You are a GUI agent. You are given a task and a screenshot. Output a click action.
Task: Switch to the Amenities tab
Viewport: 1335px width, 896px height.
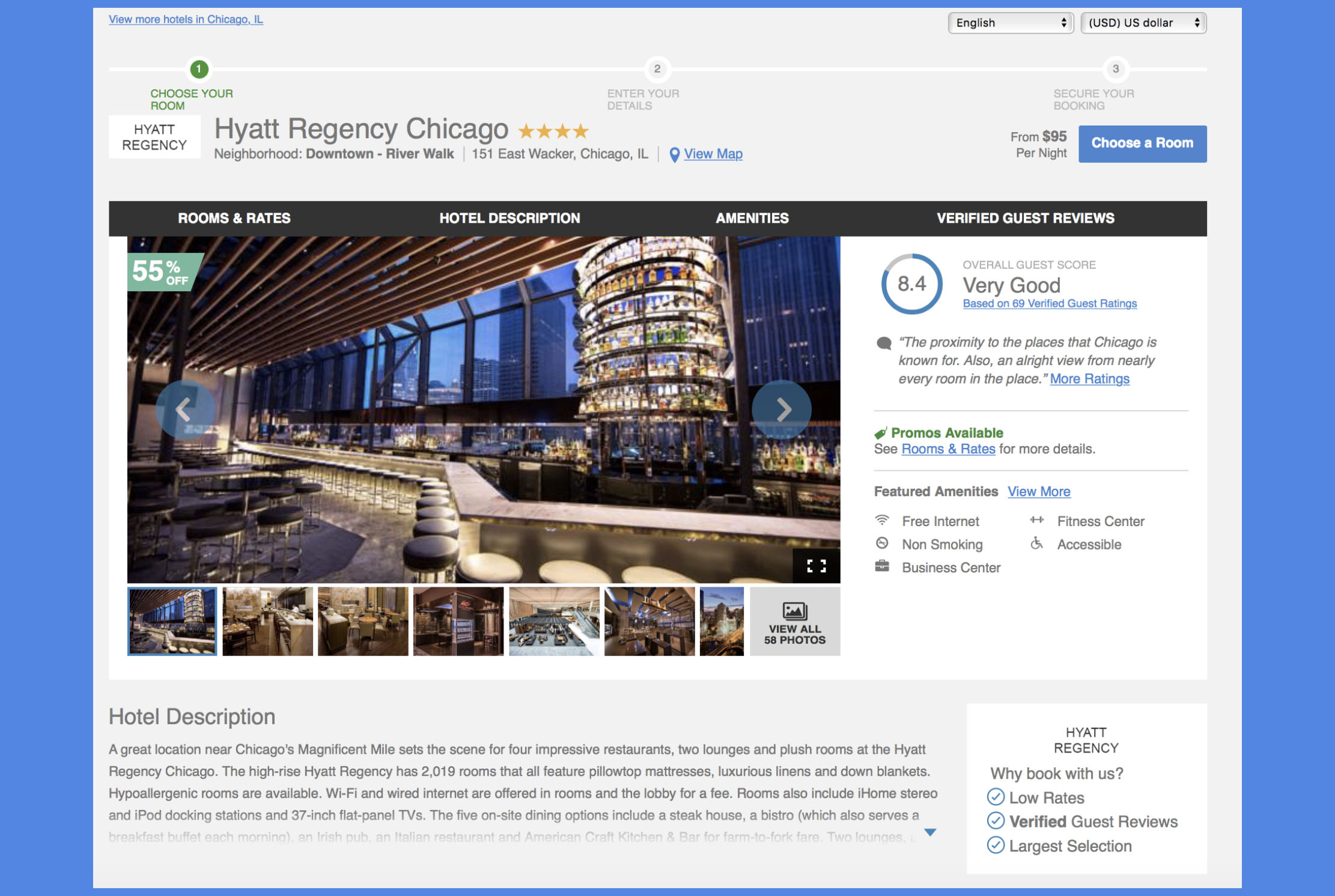pyautogui.click(x=752, y=218)
